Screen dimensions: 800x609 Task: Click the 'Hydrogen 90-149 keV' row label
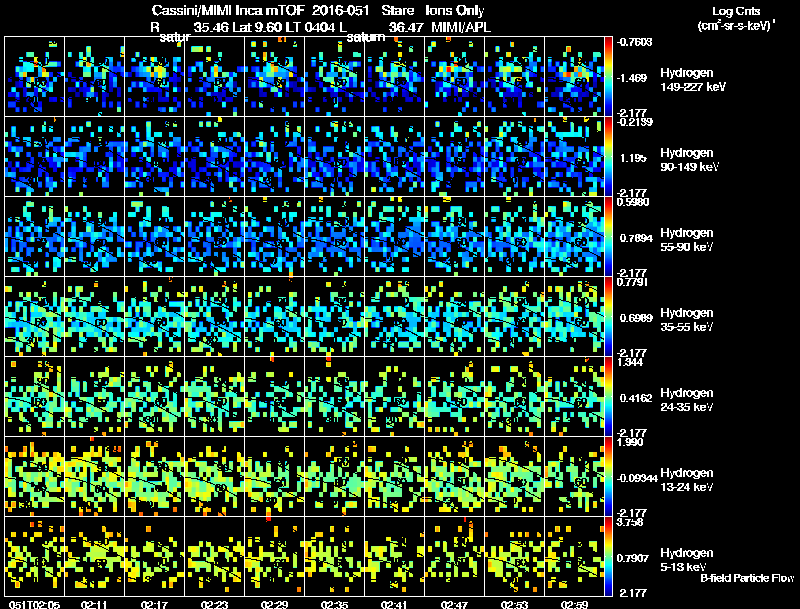point(690,160)
